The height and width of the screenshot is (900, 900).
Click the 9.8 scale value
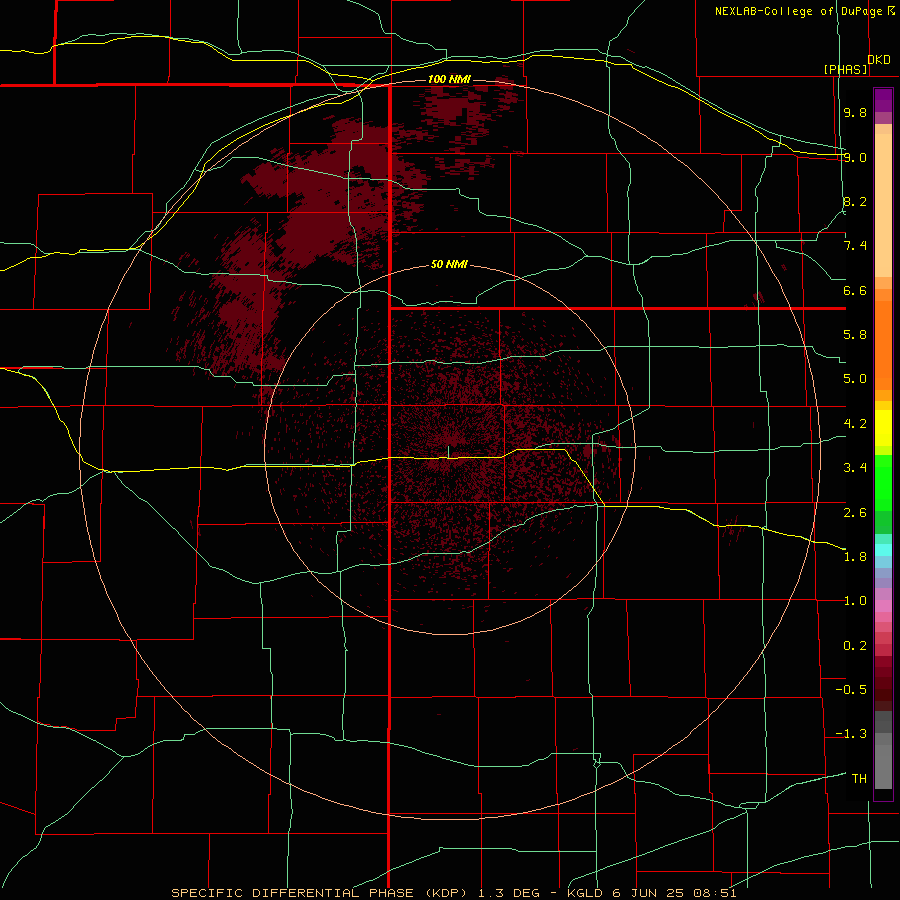(x=855, y=113)
